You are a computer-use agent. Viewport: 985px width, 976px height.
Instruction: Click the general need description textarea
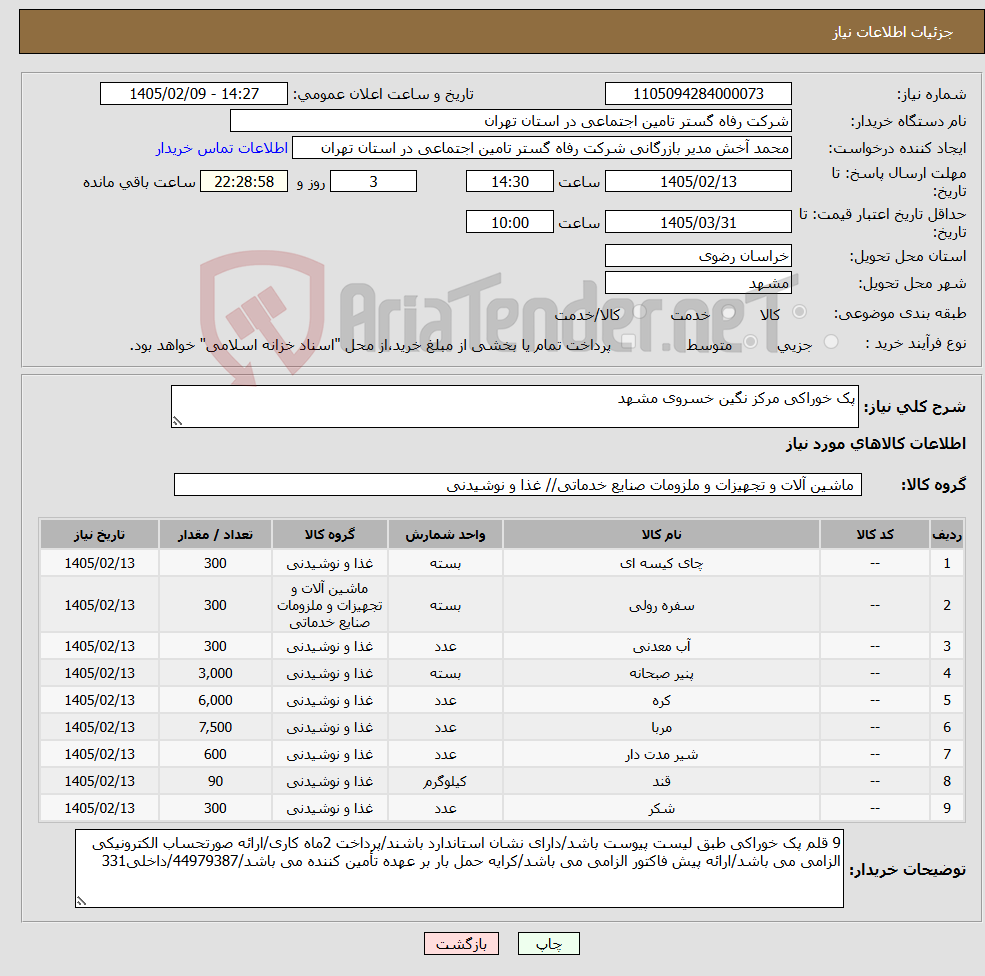pos(514,406)
